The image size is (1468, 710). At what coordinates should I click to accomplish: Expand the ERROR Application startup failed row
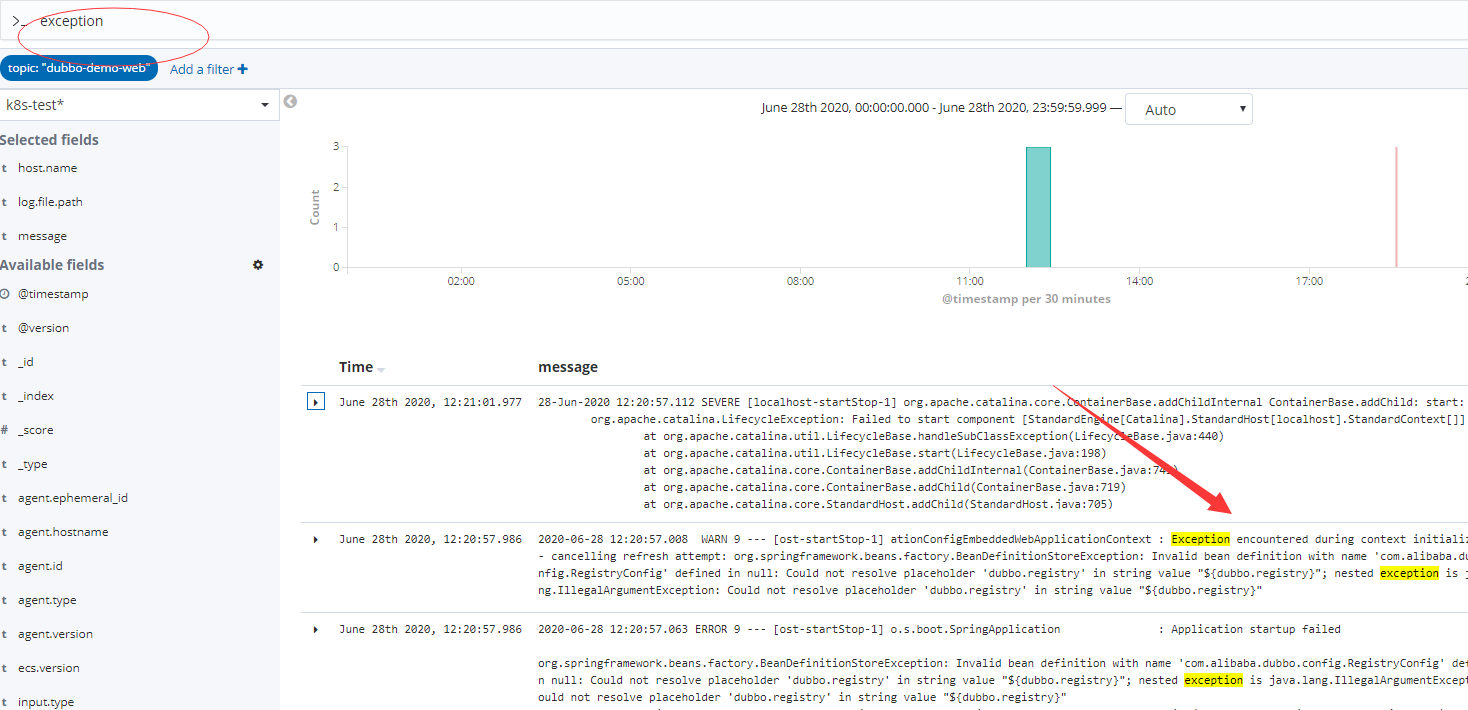point(316,630)
